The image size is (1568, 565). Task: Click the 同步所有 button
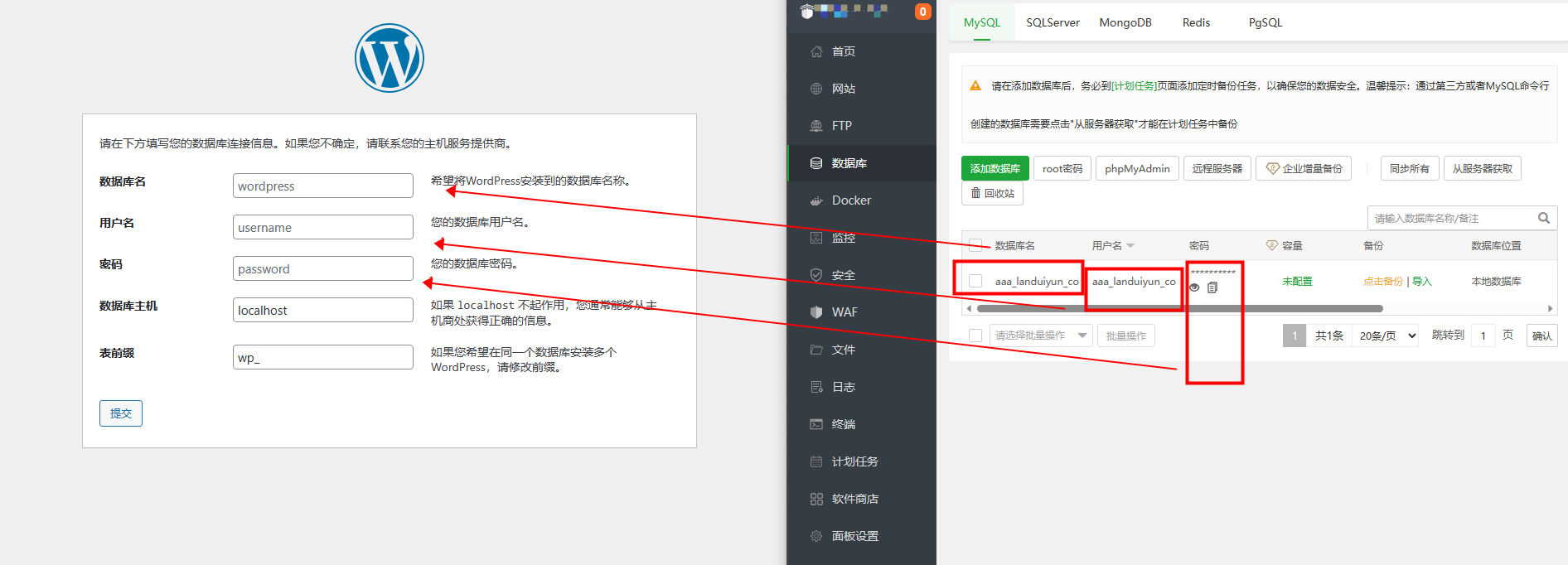tap(1410, 168)
